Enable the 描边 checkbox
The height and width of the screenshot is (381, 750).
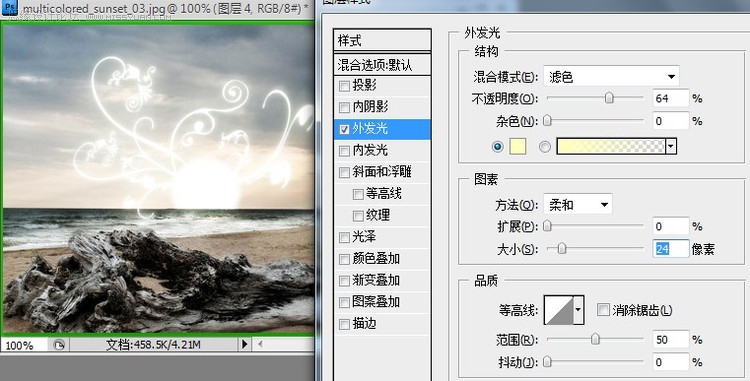point(344,325)
